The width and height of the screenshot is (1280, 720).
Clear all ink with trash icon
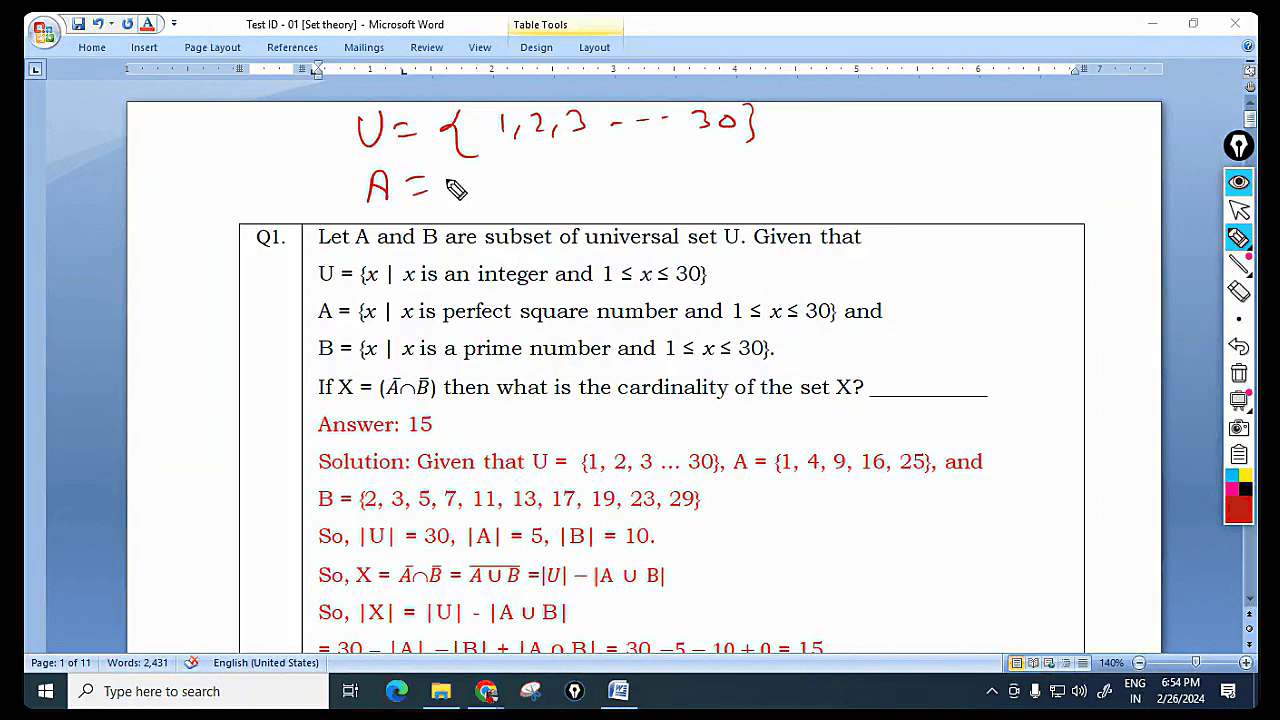tap(1239, 373)
